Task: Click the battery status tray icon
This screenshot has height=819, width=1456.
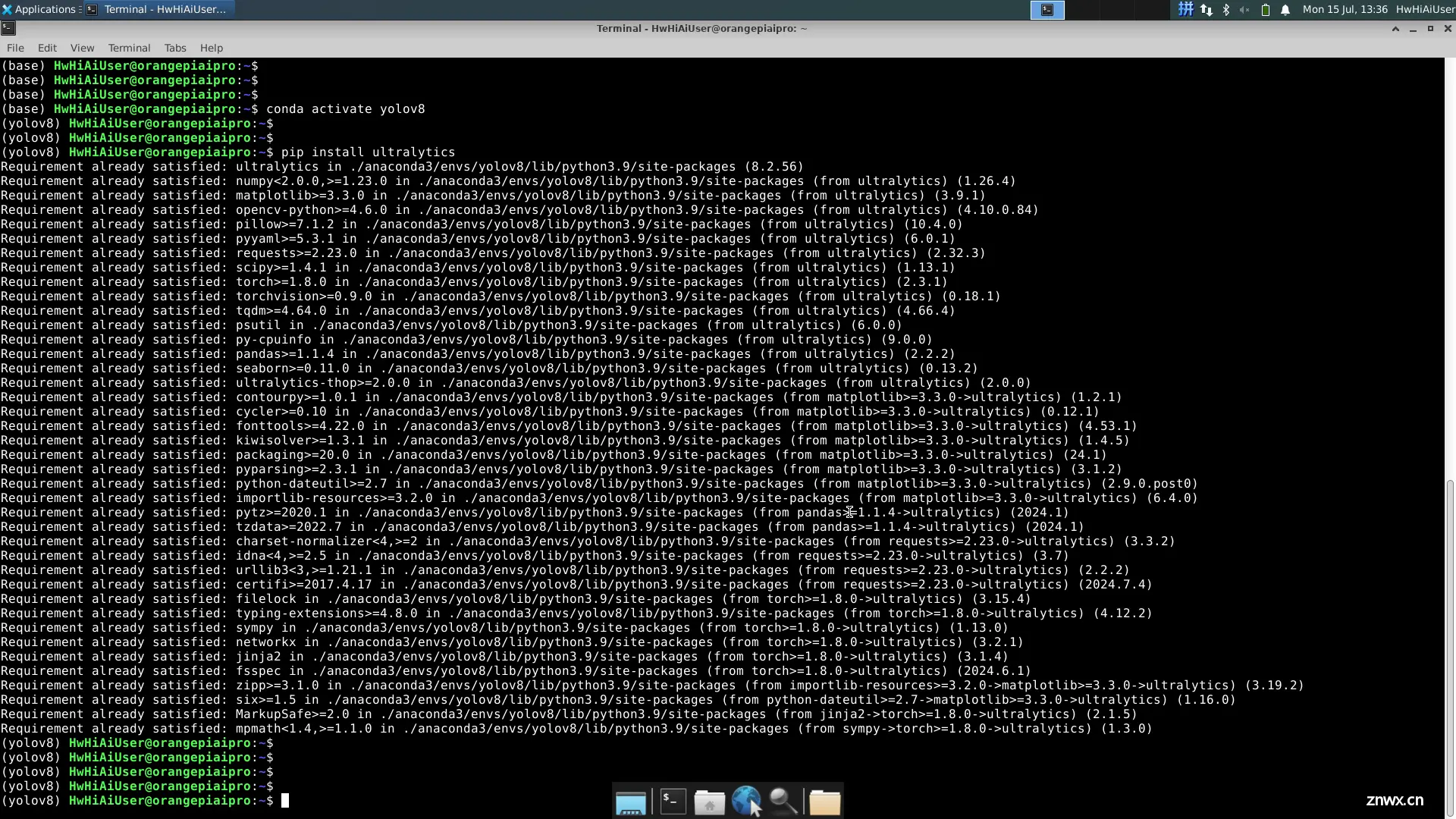Action: (x=1265, y=9)
